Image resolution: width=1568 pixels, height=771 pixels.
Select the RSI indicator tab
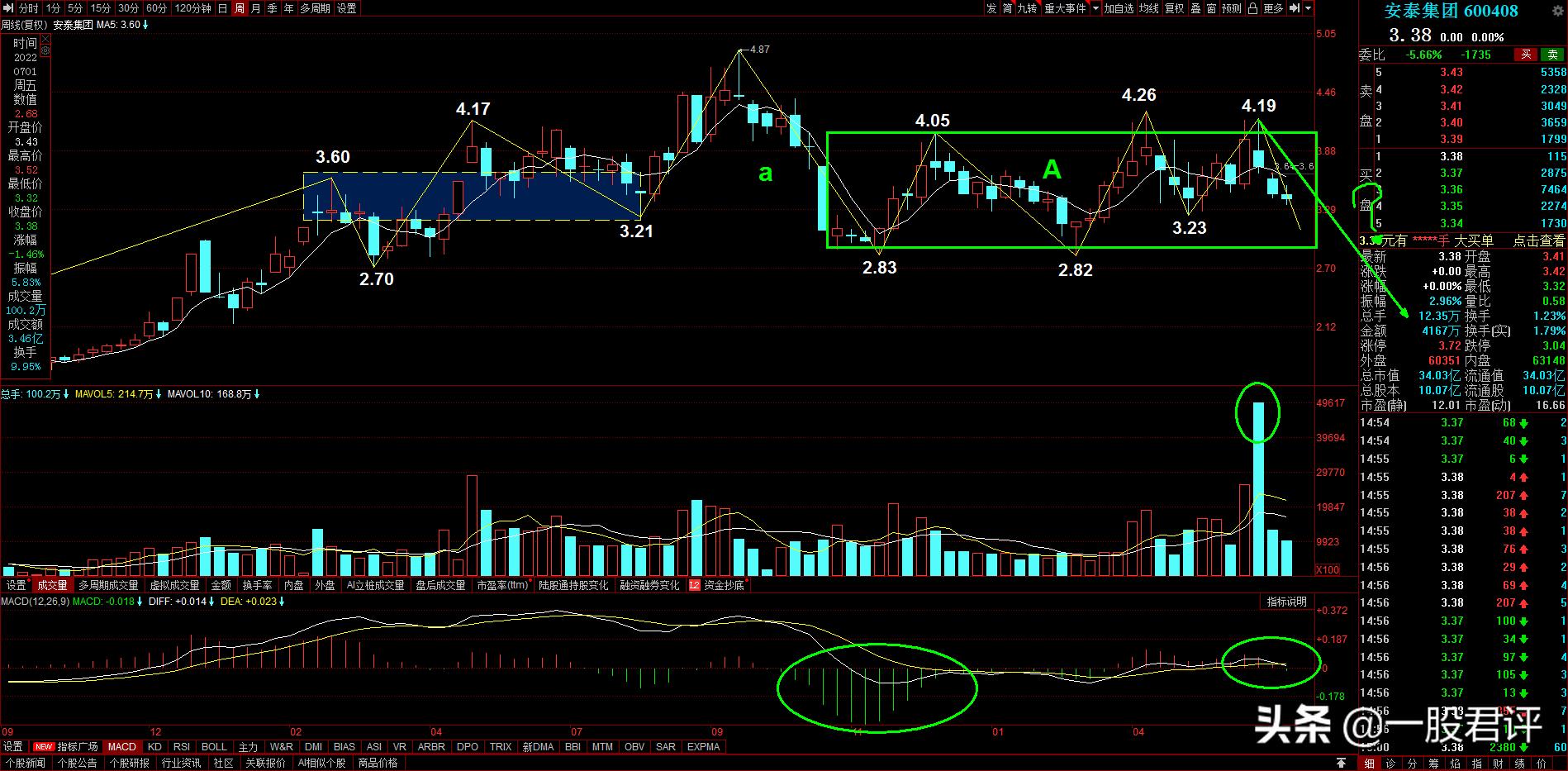coord(181,746)
